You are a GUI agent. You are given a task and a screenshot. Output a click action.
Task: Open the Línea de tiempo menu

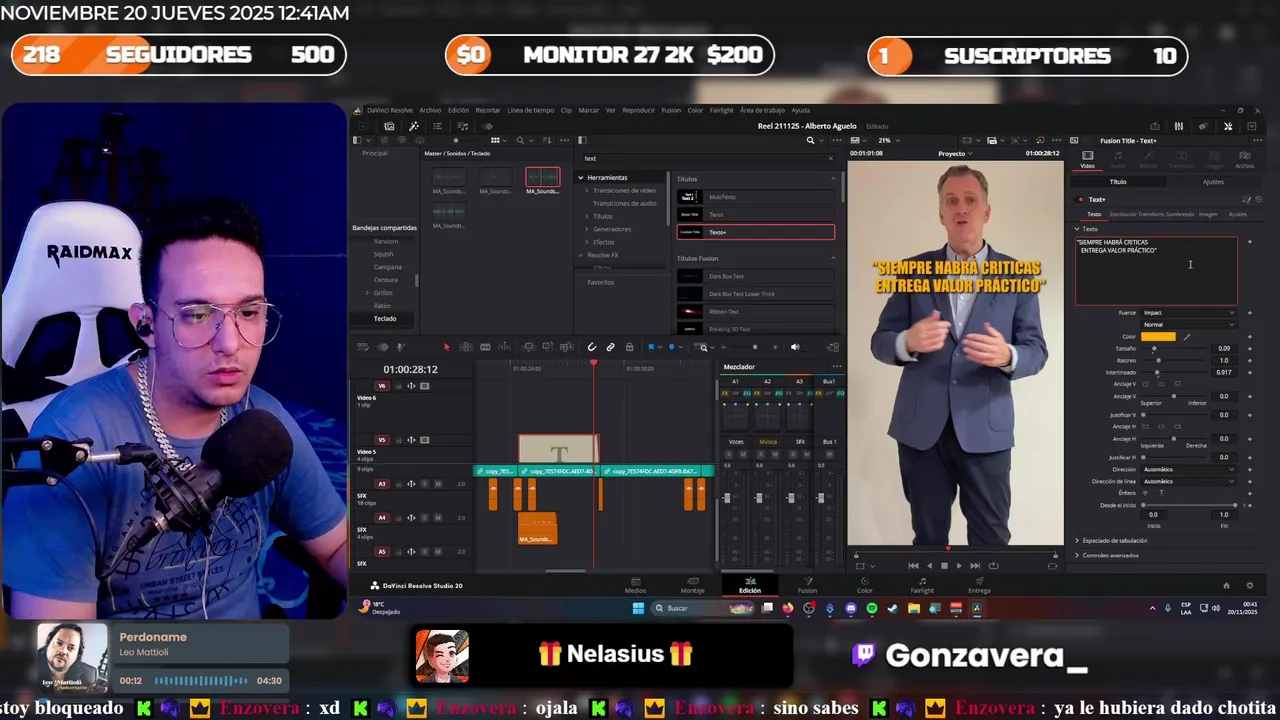pos(530,110)
